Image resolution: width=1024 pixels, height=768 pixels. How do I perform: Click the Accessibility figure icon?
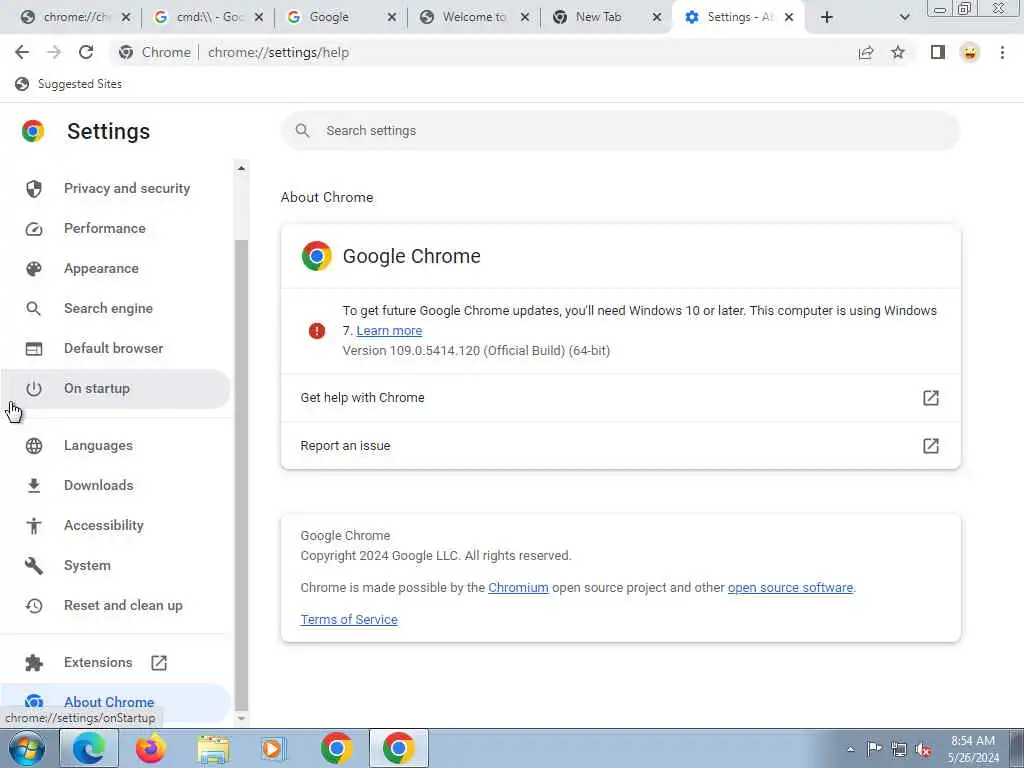(34, 526)
